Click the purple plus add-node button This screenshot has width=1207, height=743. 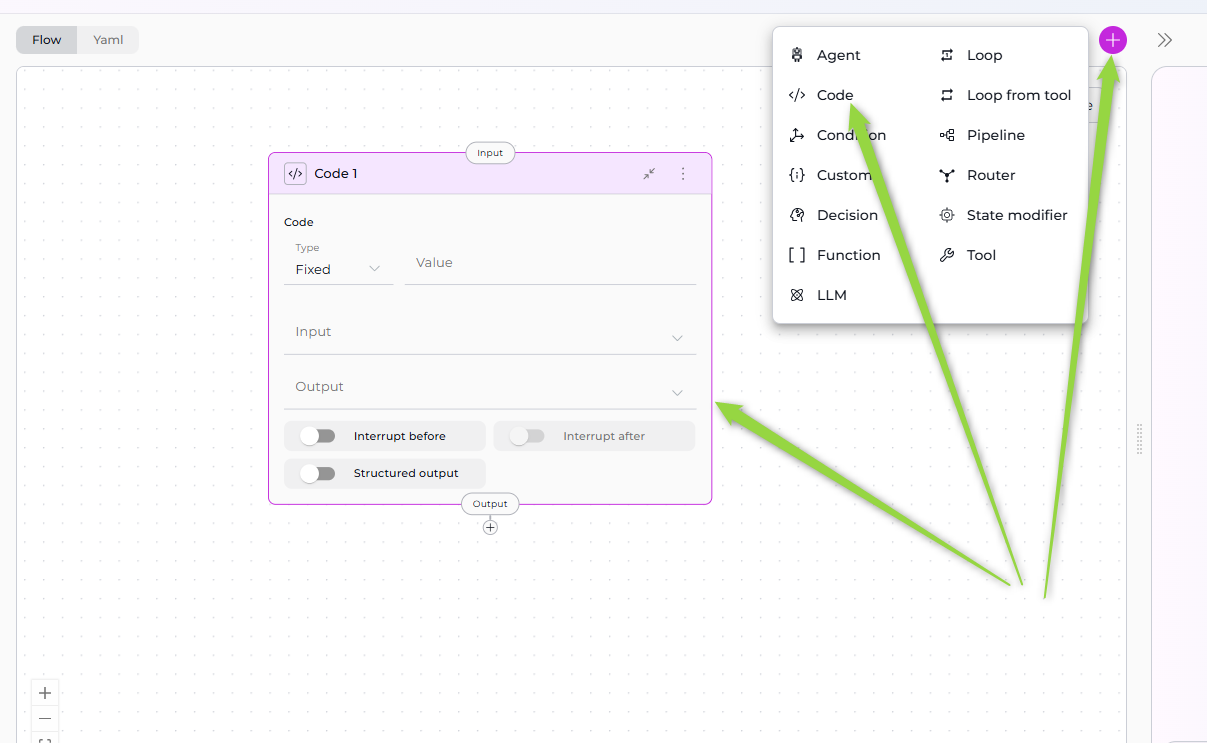(1112, 40)
